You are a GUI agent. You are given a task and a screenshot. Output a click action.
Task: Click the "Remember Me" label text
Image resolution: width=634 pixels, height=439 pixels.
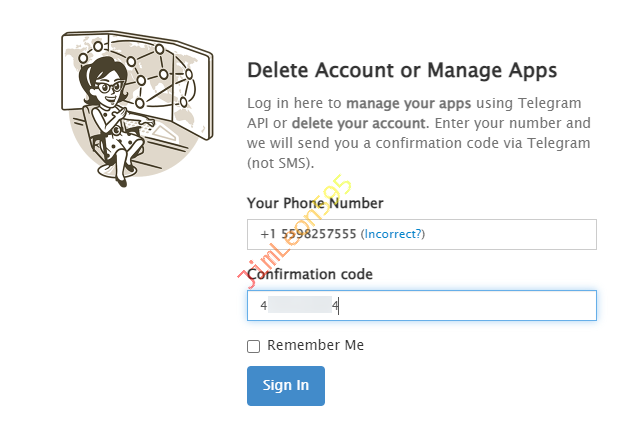[x=316, y=345]
